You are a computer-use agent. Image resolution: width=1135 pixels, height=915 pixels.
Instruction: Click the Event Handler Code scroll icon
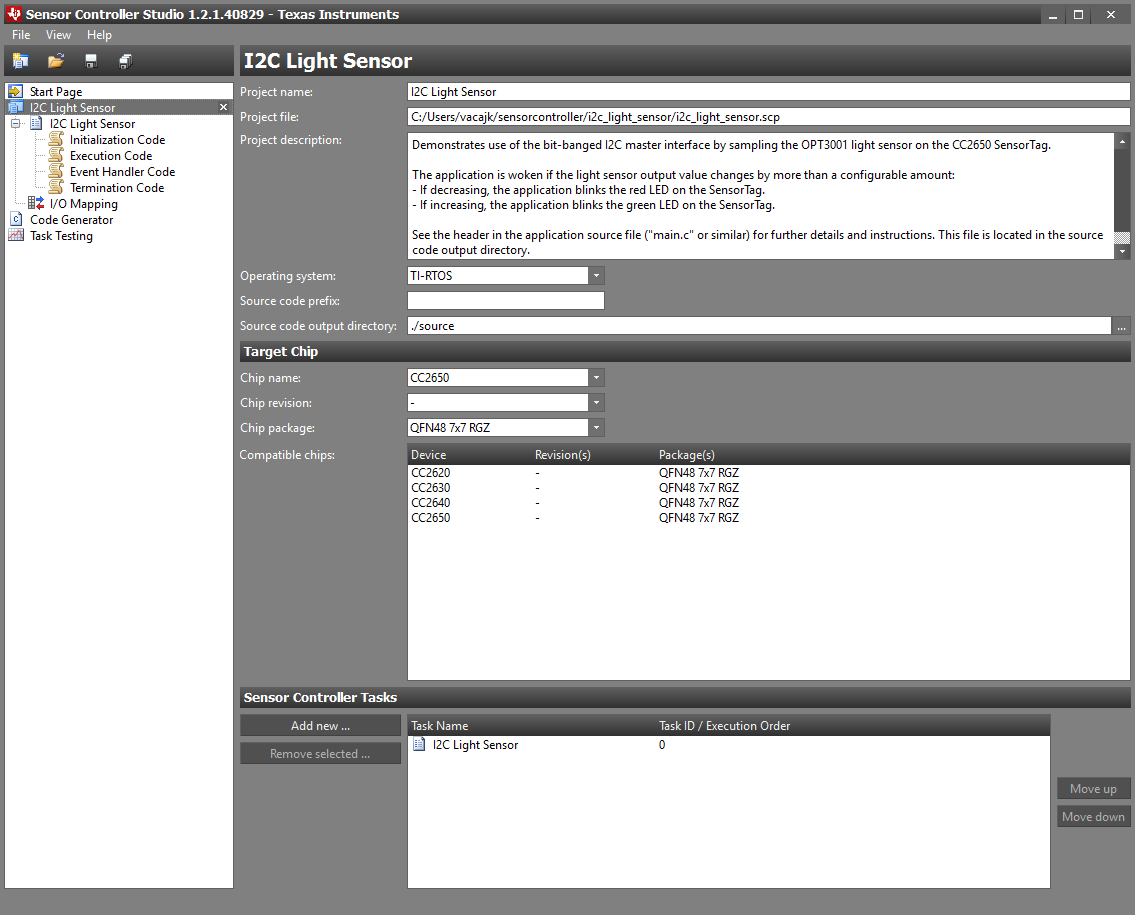point(56,171)
